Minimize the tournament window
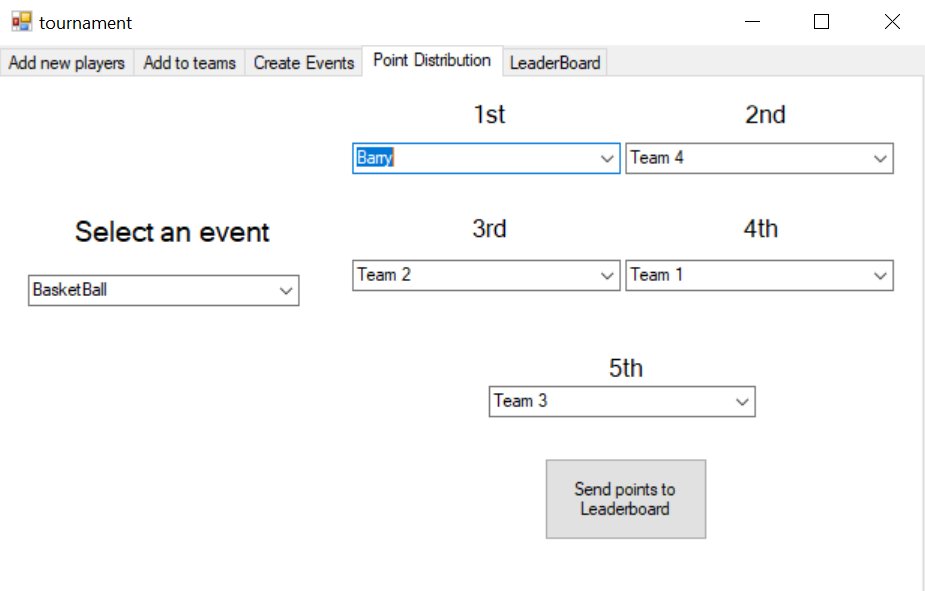 [x=752, y=22]
